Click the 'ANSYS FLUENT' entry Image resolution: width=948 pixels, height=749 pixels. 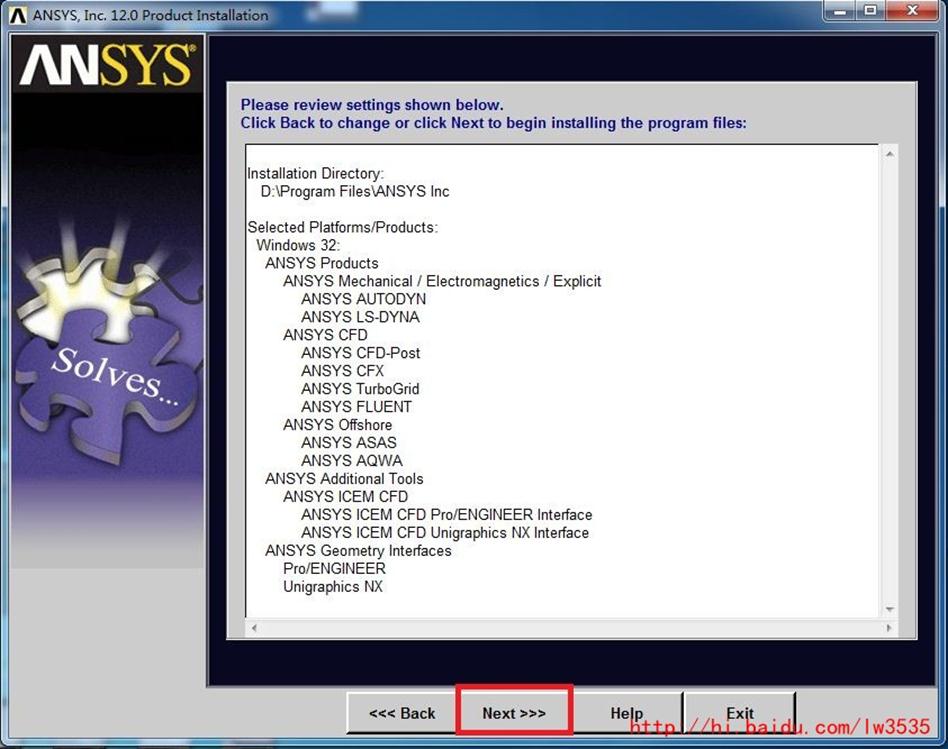[x=356, y=407]
